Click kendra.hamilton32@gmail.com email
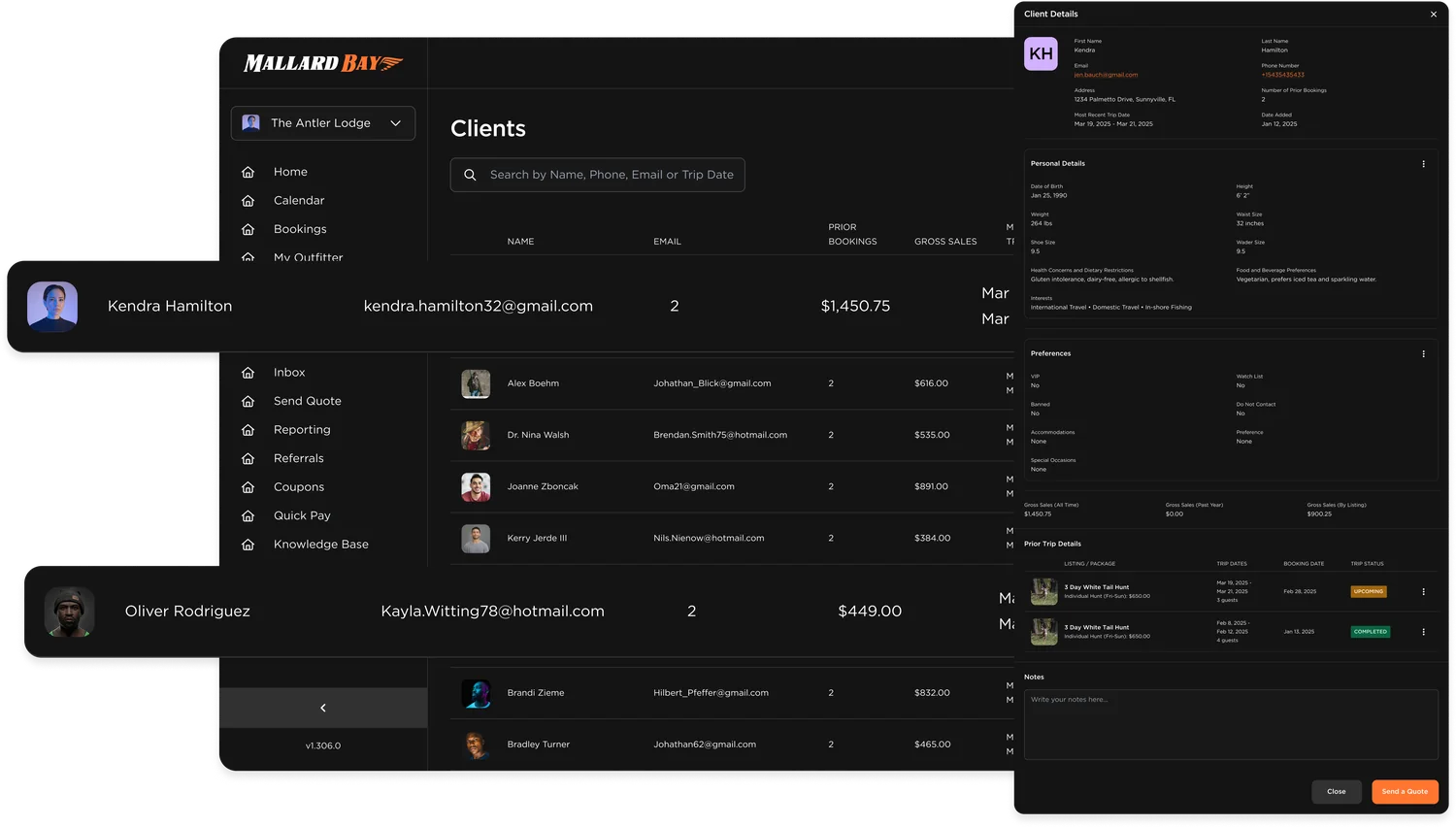1456x827 pixels. click(479, 306)
